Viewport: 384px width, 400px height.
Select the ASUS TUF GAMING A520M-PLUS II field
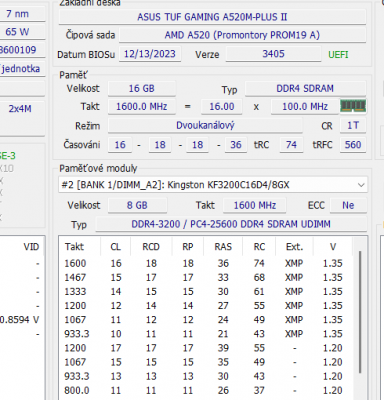tap(212, 17)
